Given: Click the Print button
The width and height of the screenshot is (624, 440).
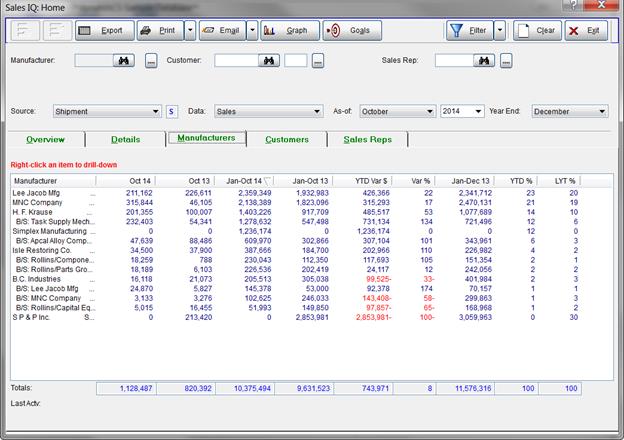Looking at the screenshot, I should pos(160,31).
